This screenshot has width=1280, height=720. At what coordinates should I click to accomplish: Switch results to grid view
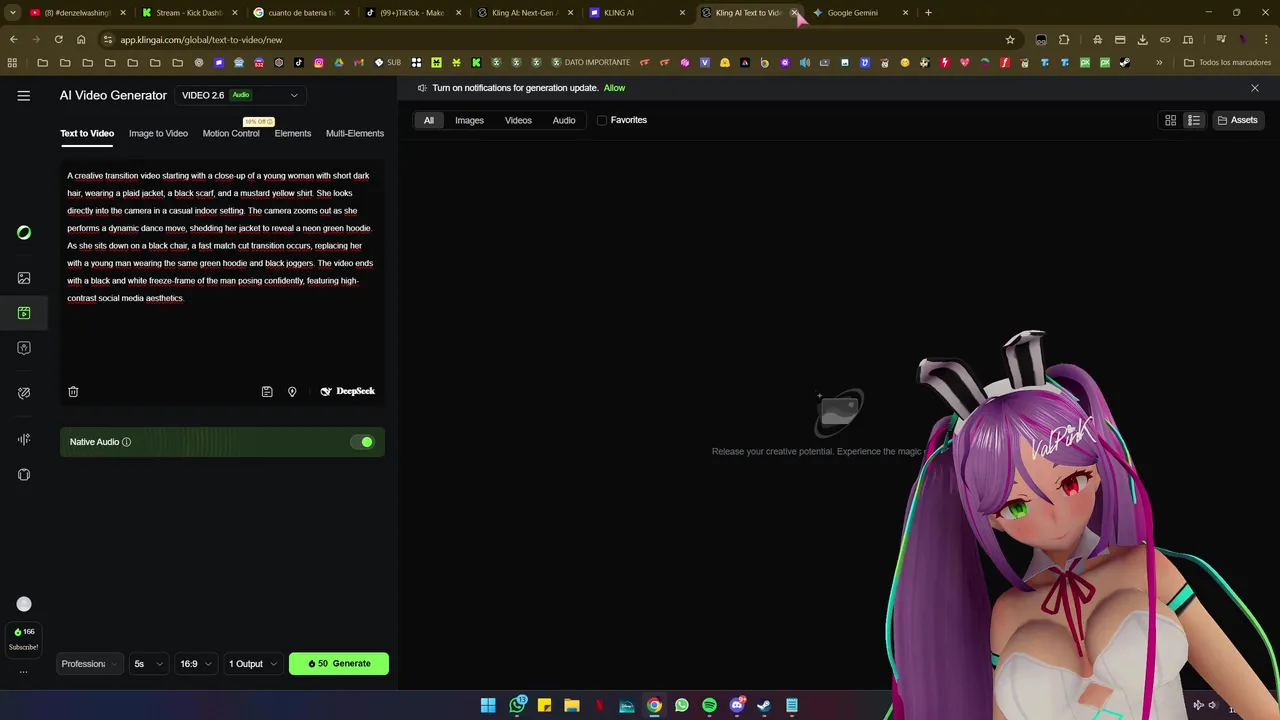point(1170,120)
